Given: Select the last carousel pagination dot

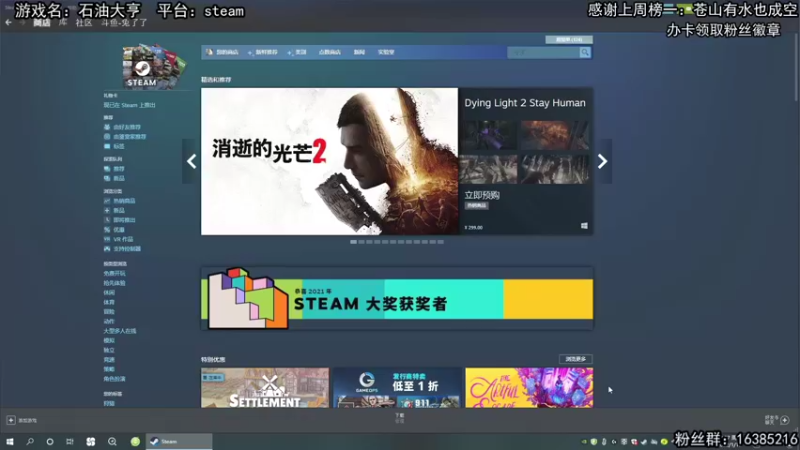Looking at the screenshot, I should [441, 242].
